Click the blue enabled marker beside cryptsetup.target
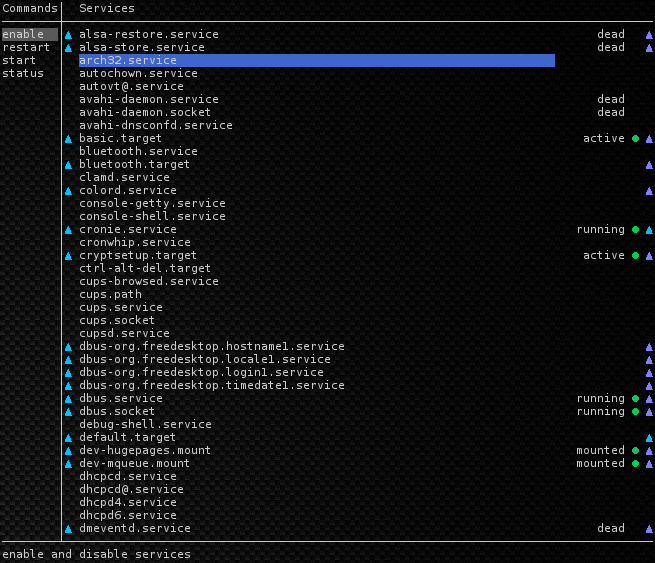Viewport: 655px width, 563px height. coord(68,256)
